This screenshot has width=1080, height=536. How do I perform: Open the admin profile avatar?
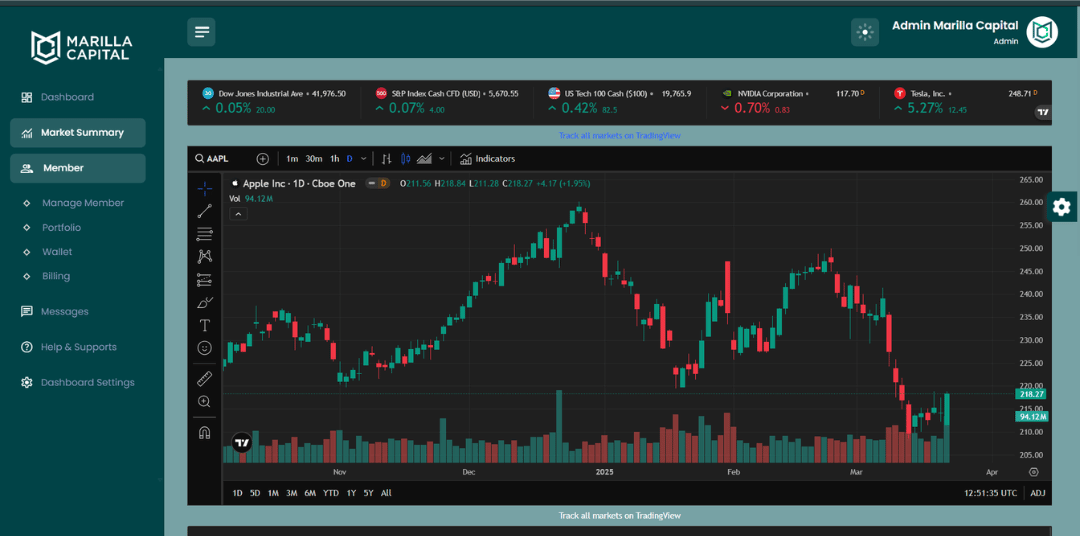[1042, 32]
